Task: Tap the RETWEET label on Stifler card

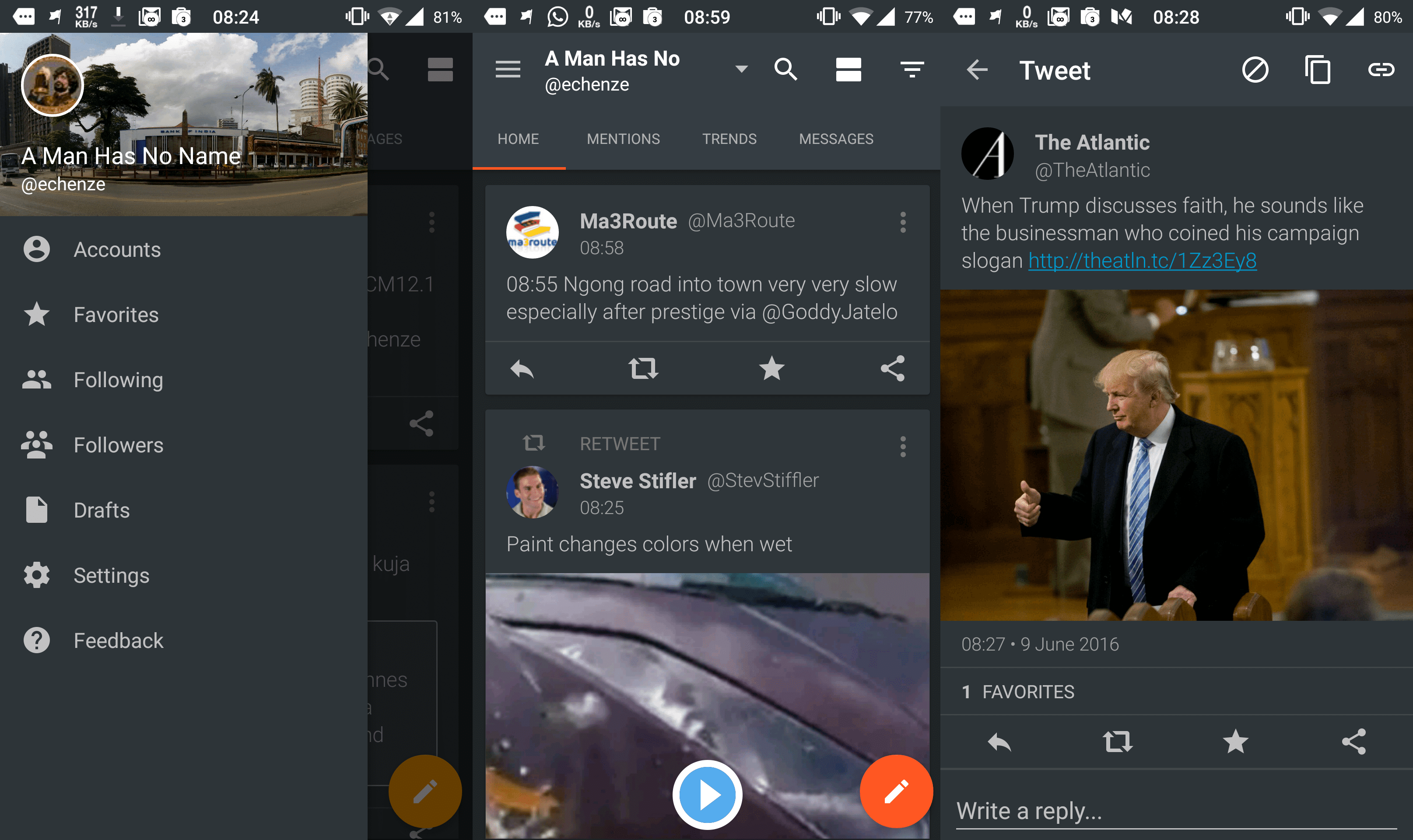Action: (x=620, y=444)
